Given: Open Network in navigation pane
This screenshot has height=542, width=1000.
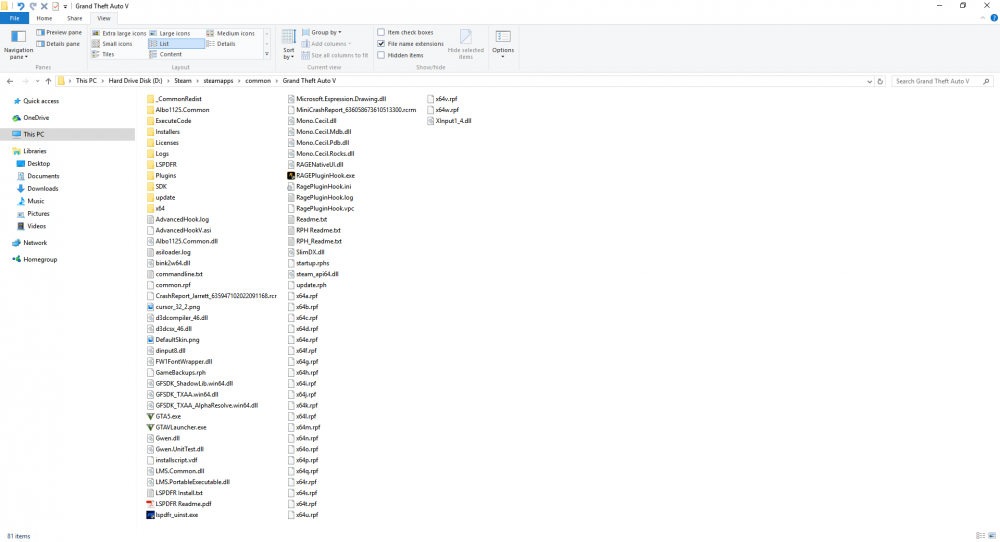Looking at the screenshot, I should click(35, 242).
